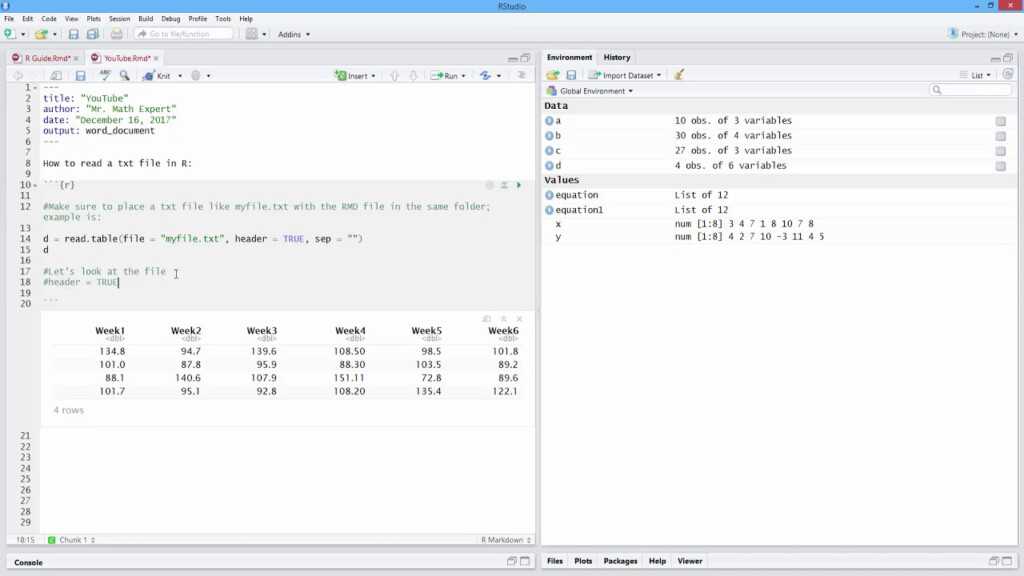Screen dimensions: 1024x576
Task: Click the New File icon
Action: (9, 34)
